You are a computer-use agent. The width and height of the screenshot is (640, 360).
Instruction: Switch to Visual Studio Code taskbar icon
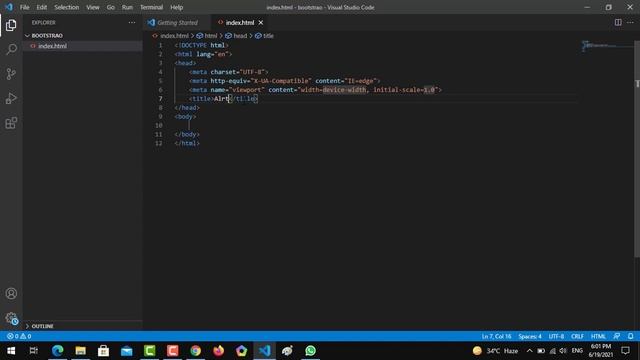click(x=264, y=351)
